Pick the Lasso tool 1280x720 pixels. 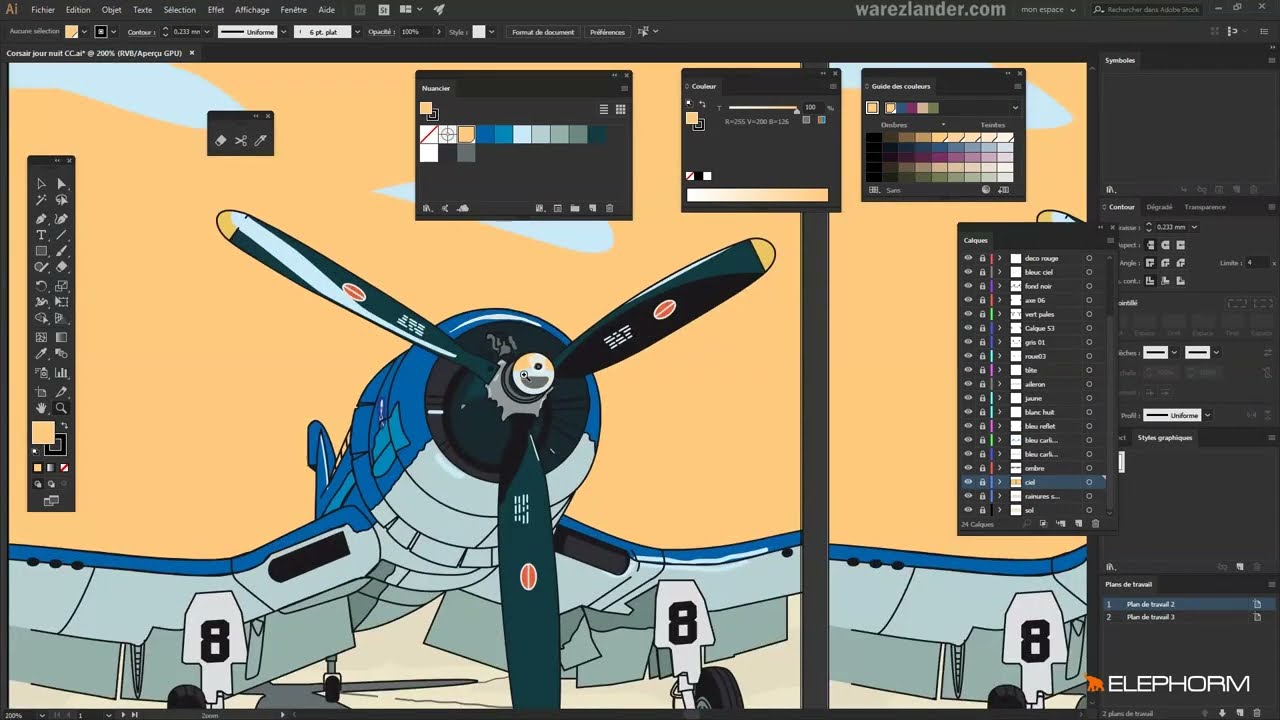pyautogui.click(x=61, y=200)
